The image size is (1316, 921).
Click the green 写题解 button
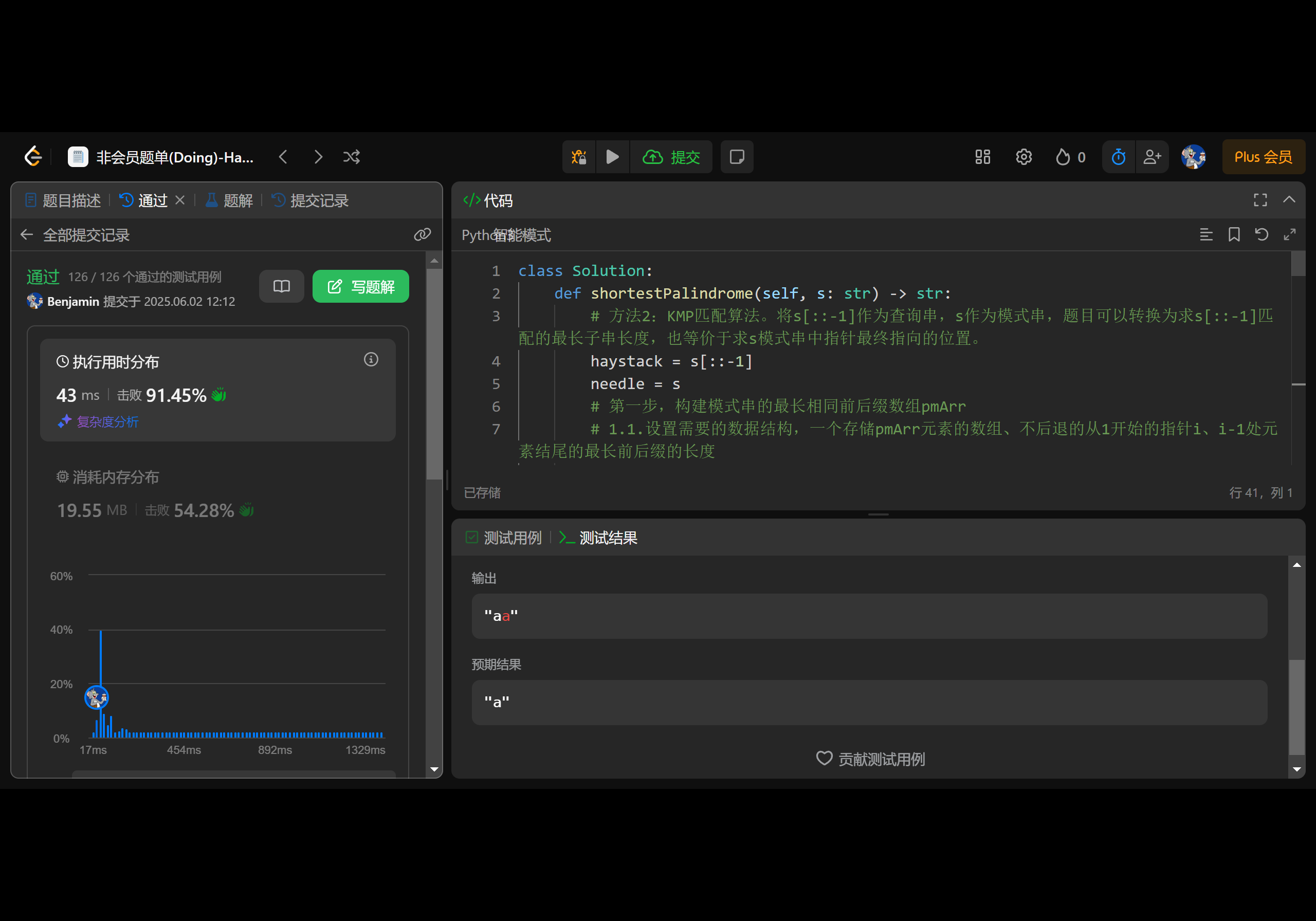tap(360, 286)
